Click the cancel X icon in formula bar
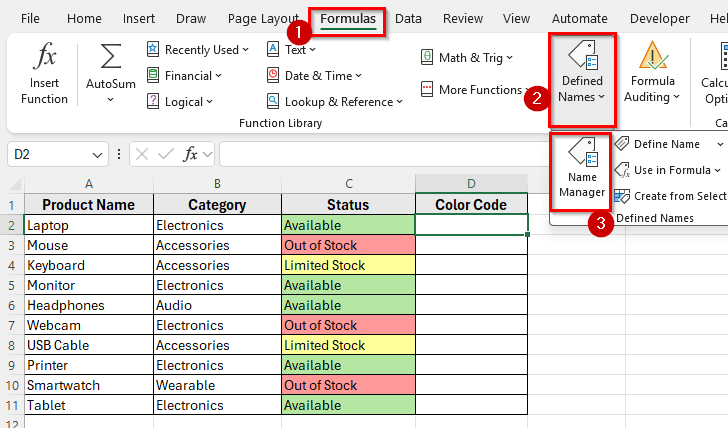 coord(142,154)
